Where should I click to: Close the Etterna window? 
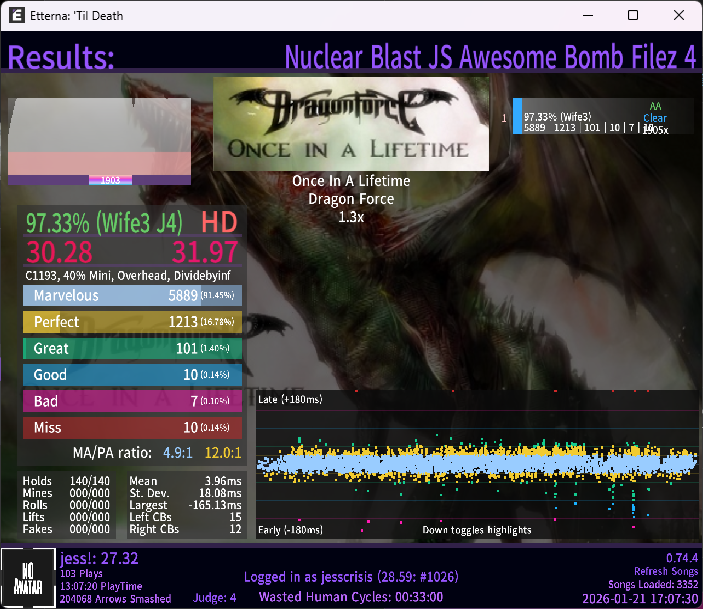coord(679,16)
